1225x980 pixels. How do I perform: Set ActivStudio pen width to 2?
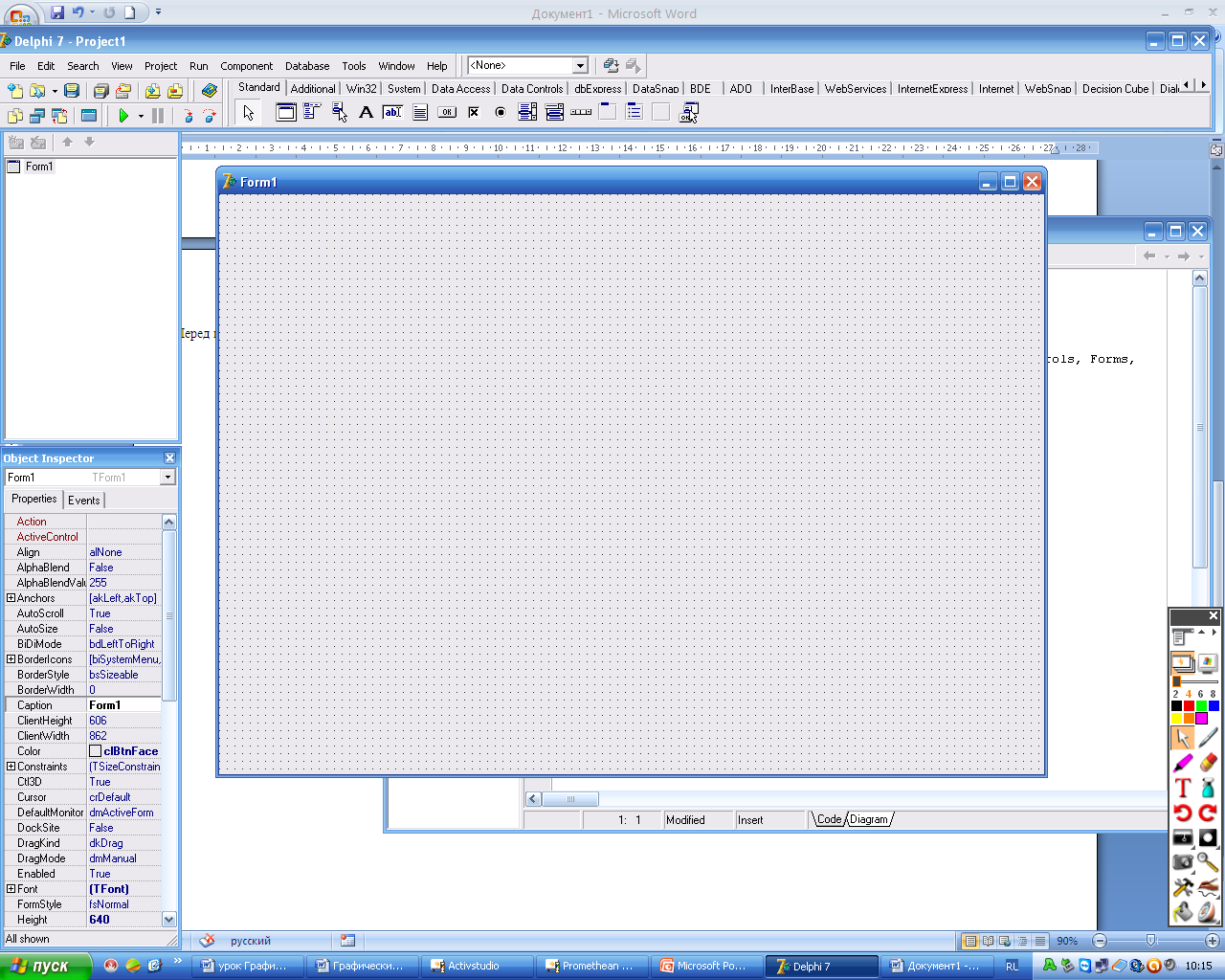coord(1175,694)
